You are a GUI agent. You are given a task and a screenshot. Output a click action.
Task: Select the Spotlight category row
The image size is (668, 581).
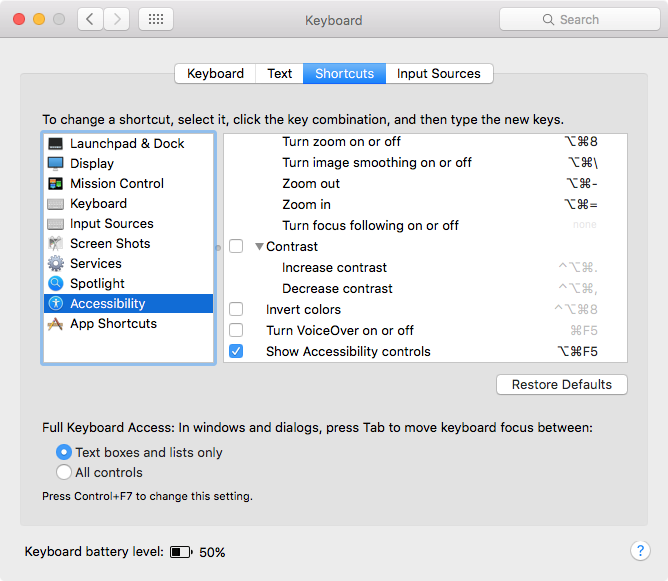pyautogui.click(x=128, y=283)
